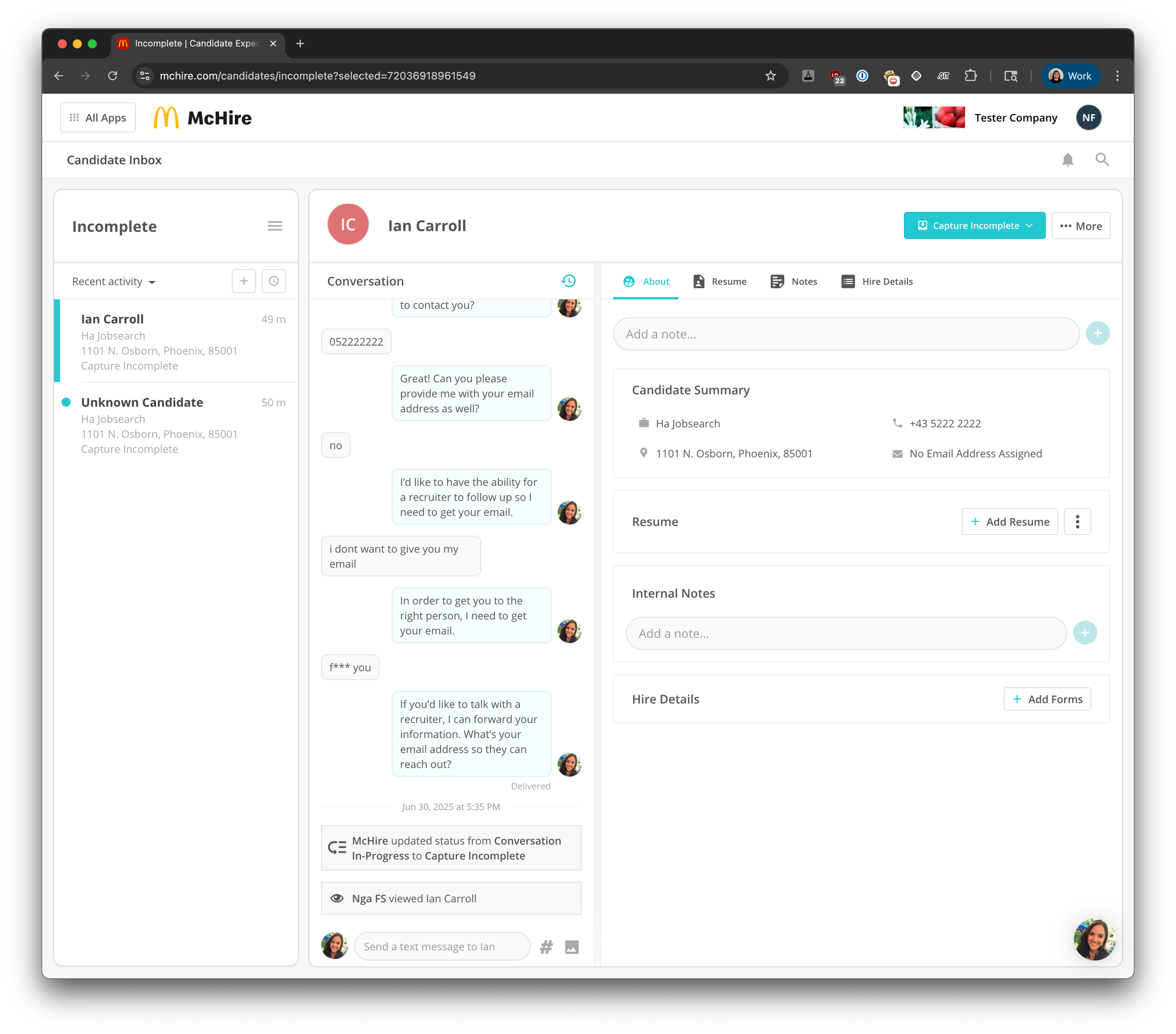
Task: Attach an image to the message
Action: (x=571, y=947)
